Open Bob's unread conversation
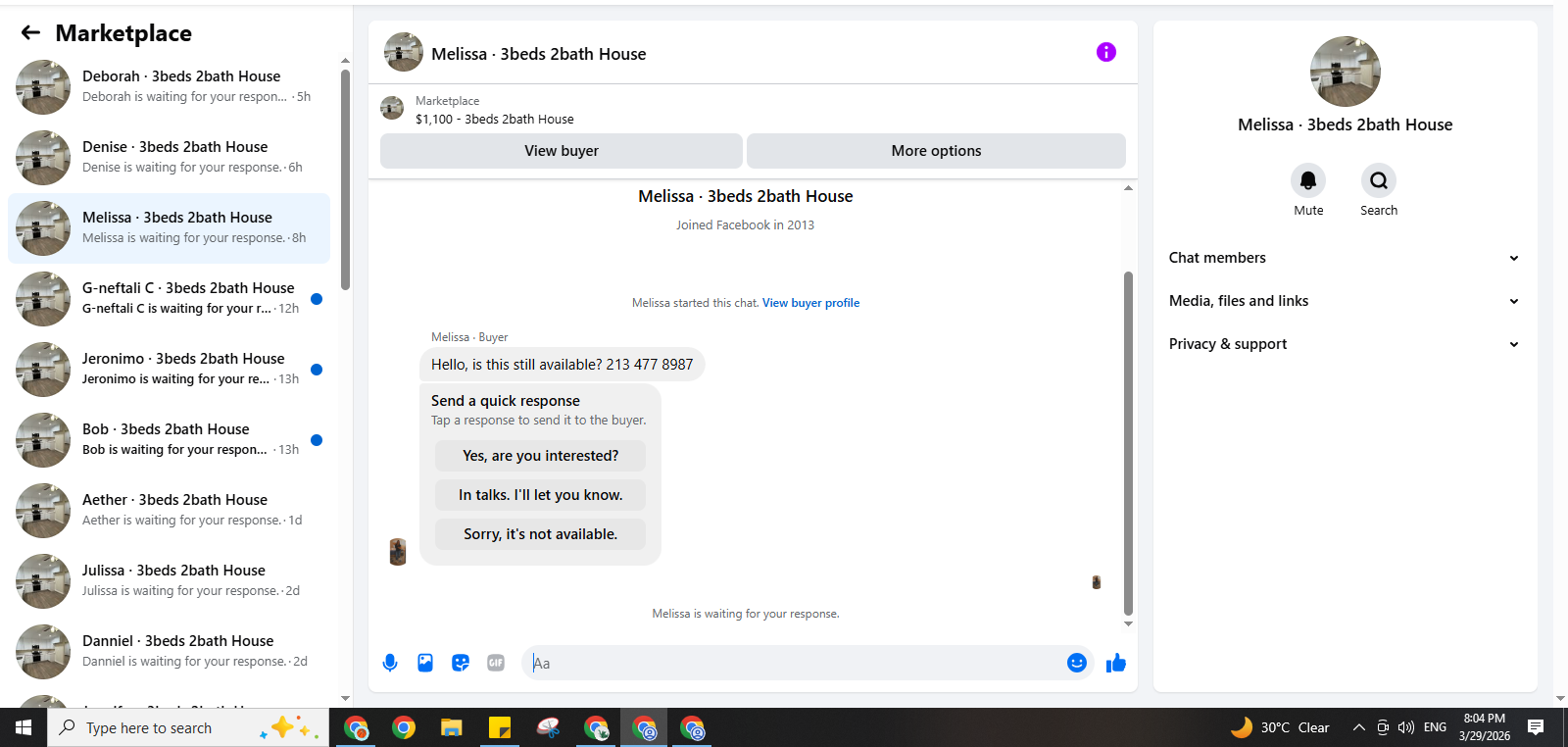Viewport: 1568px width, 747px height. (x=169, y=440)
